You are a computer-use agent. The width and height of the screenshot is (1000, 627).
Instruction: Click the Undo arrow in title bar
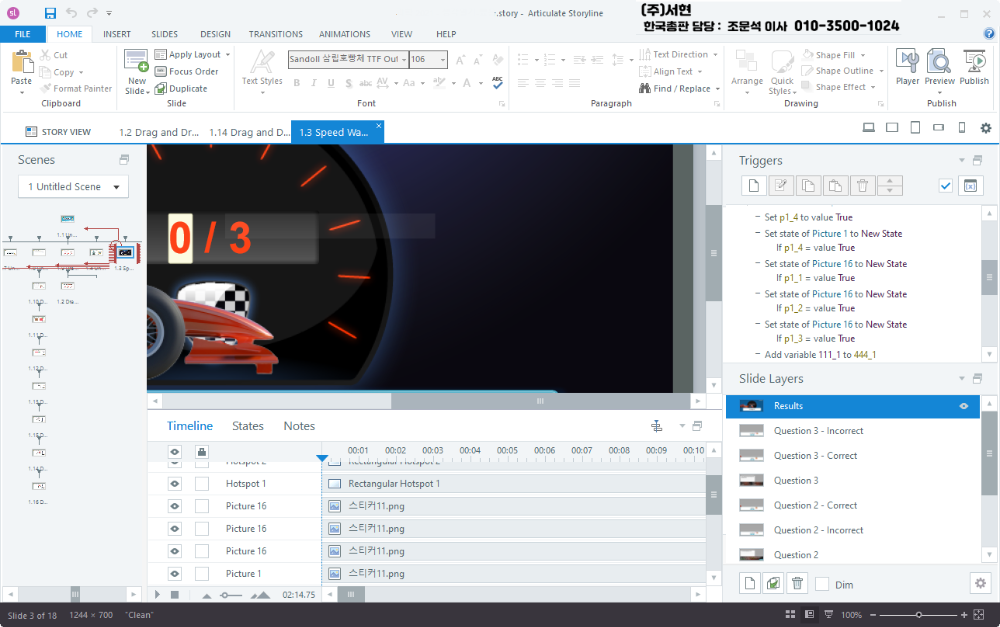[x=71, y=13]
